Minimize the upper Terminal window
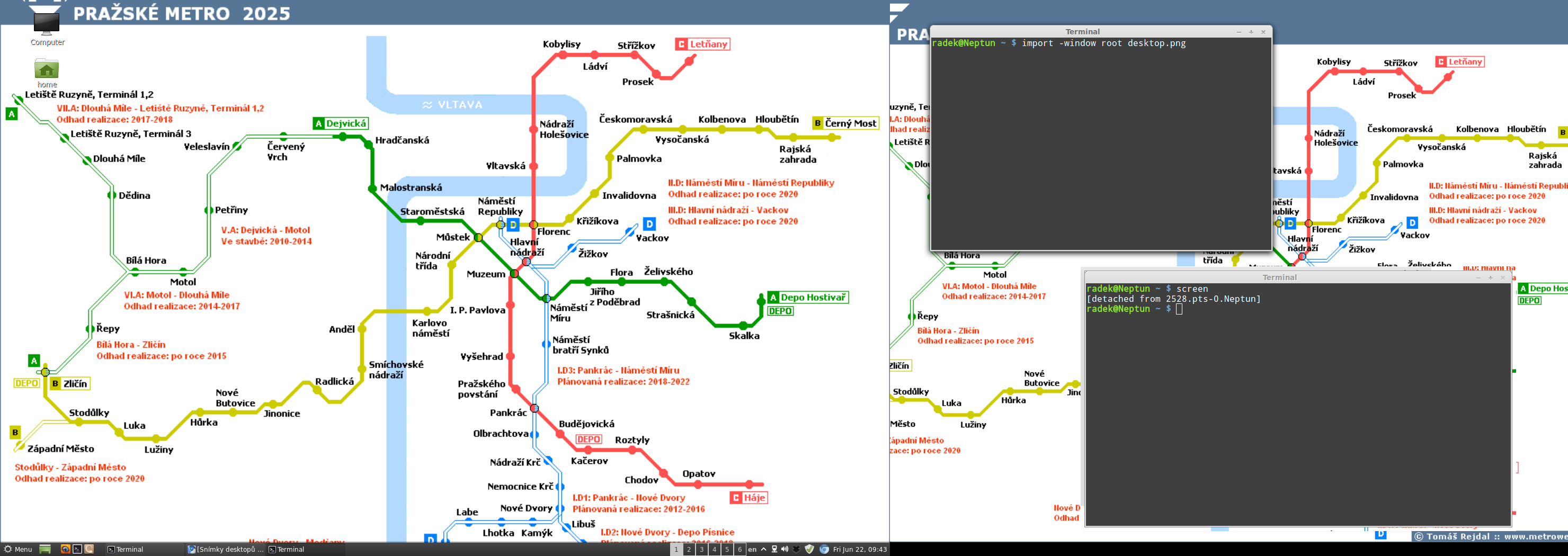Image resolution: width=1568 pixels, height=556 pixels. coord(1239,32)
